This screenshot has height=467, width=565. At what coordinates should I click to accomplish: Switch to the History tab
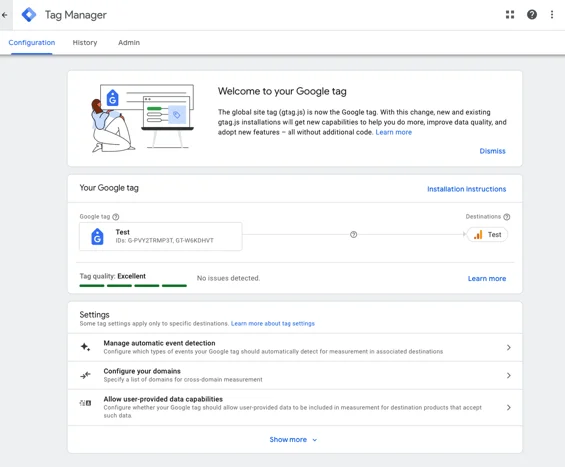(85, 43)
